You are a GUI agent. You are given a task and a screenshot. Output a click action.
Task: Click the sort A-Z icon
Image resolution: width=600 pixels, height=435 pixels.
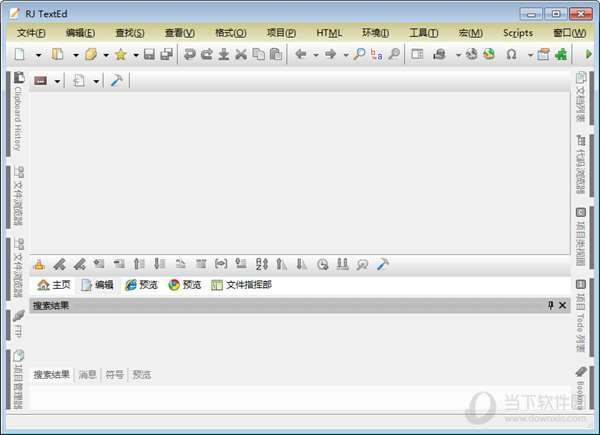coord(262,264)
